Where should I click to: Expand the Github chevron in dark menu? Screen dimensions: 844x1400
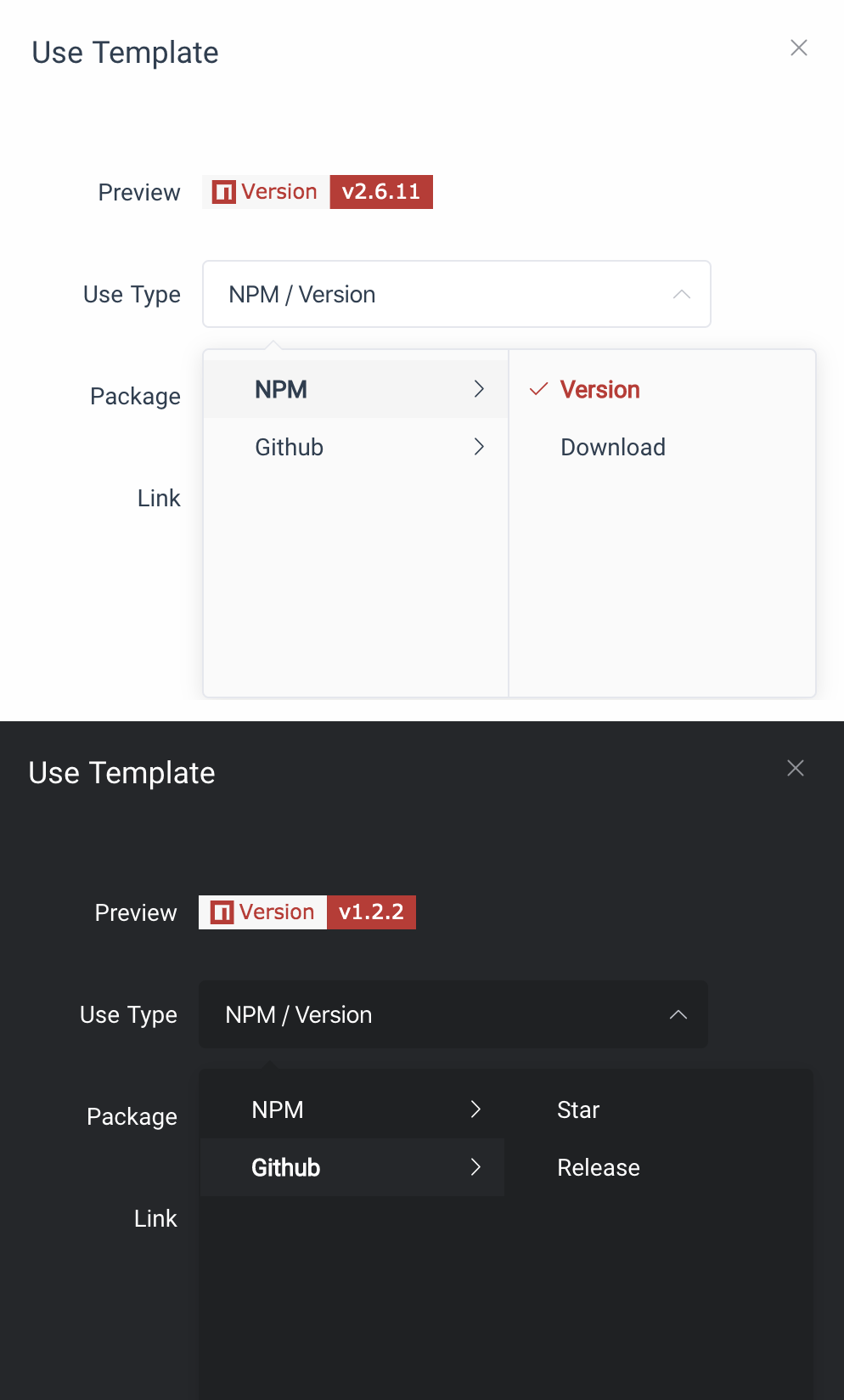tap(475, 1167)
